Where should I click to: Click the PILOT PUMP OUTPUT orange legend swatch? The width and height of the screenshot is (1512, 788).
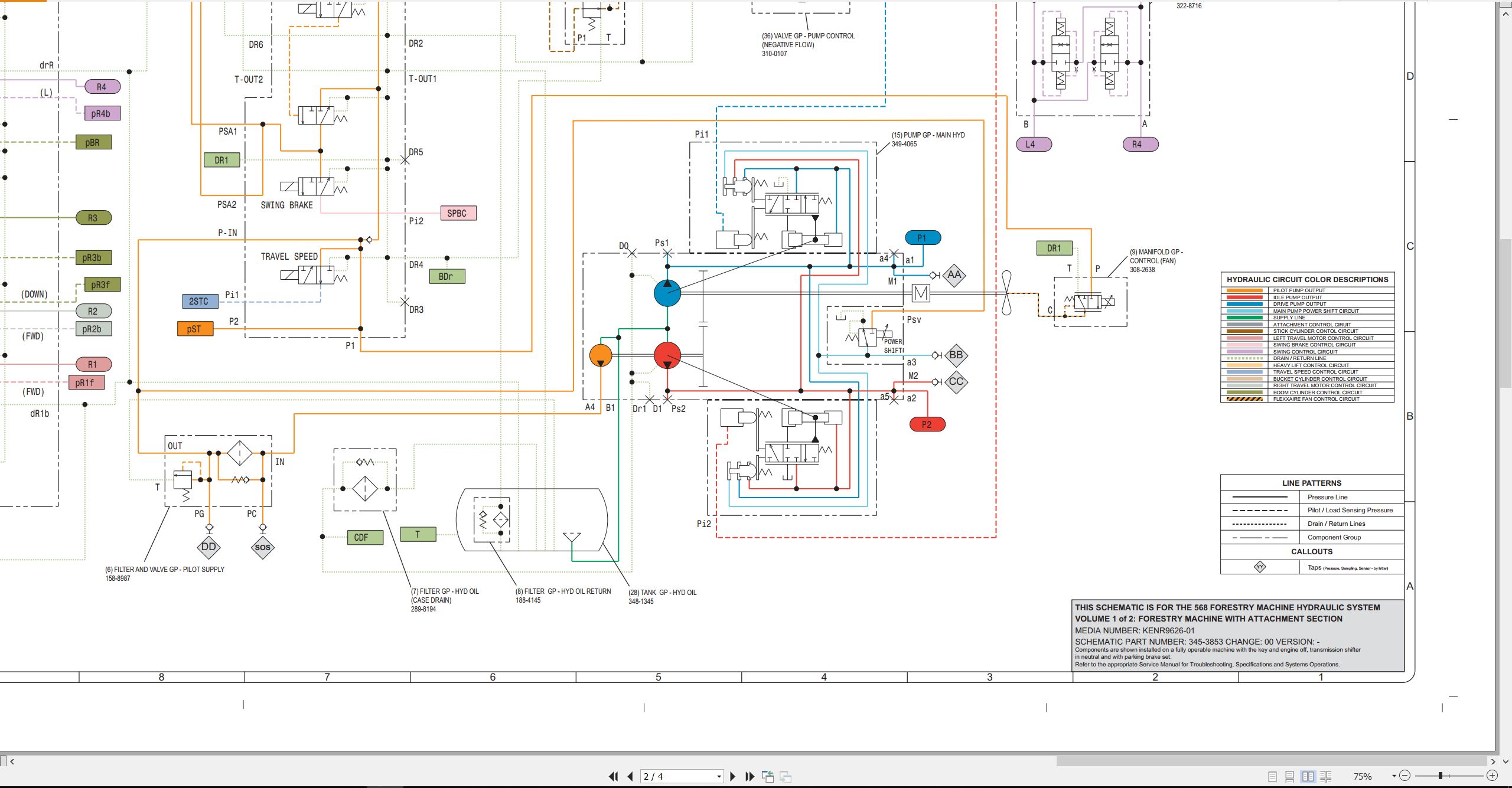(1244, 290)
